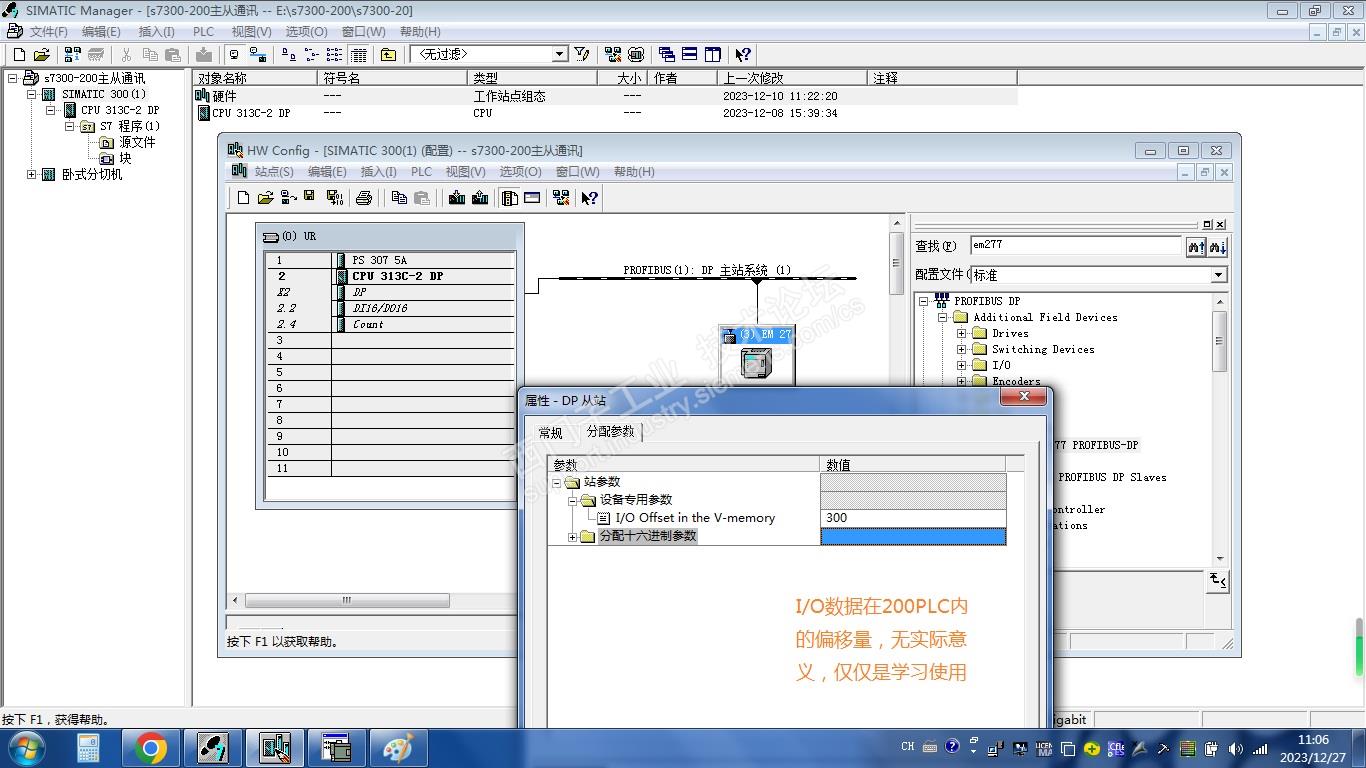Viewport: 1366px width, 768px height.
Task: Click Windows Start button on taskbar
Action: coord(25,748)
